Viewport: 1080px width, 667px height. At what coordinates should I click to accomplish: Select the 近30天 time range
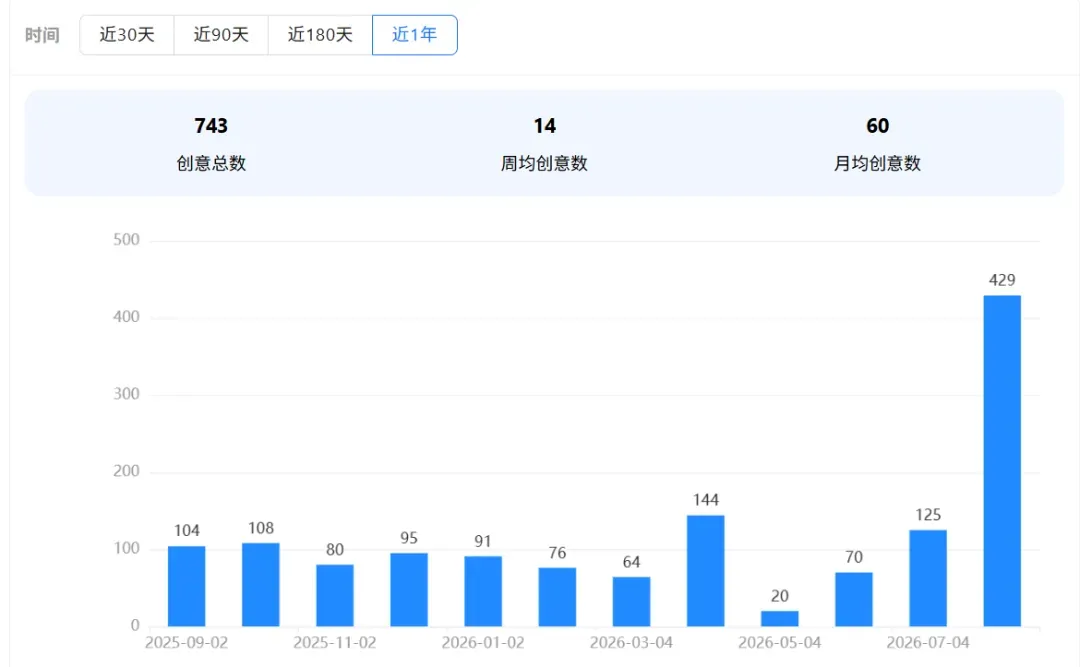coord(127,34)
